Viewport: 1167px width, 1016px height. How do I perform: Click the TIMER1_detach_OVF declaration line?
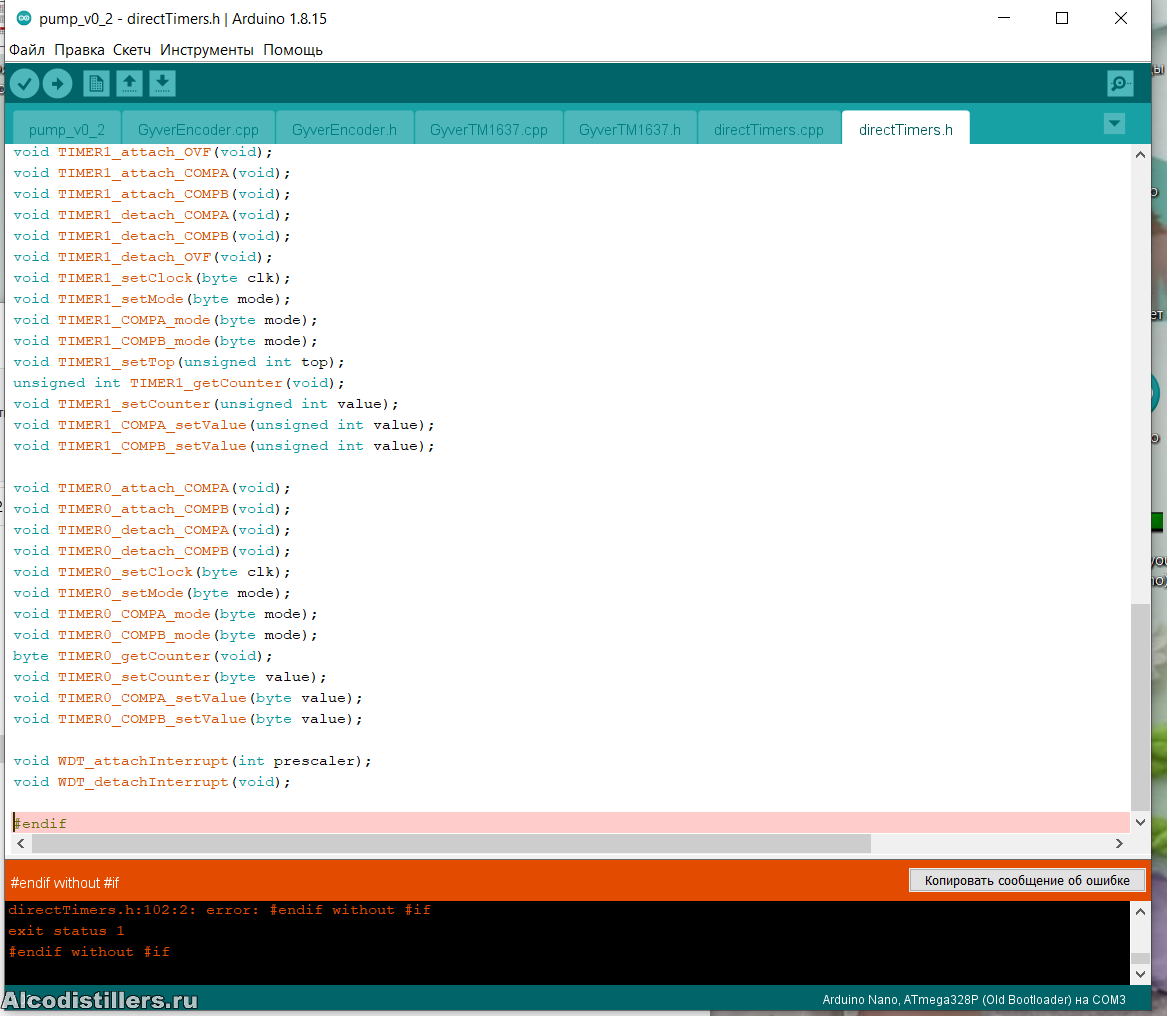(x=143, y=257)
